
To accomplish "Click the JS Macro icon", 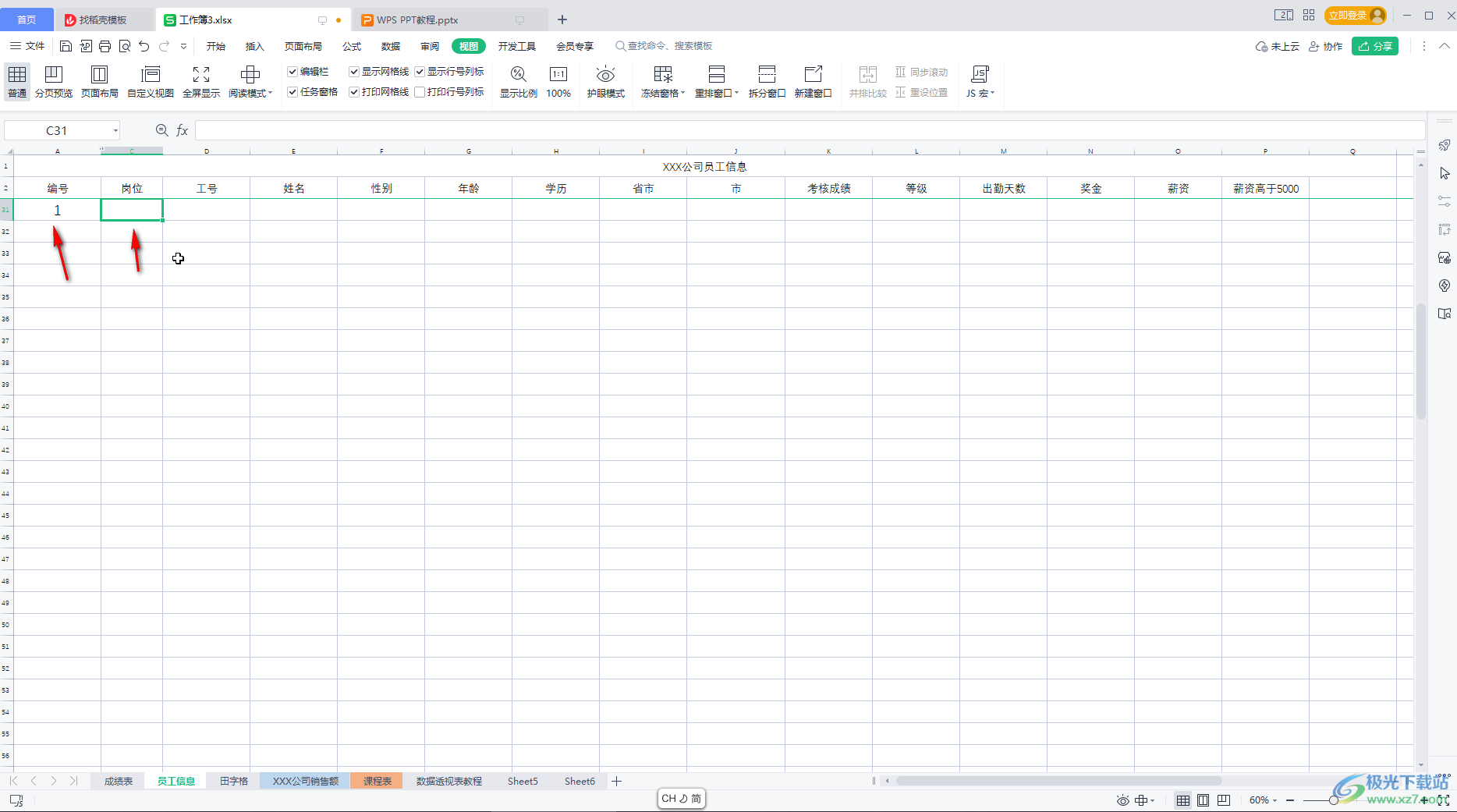I will click(980, 74).
